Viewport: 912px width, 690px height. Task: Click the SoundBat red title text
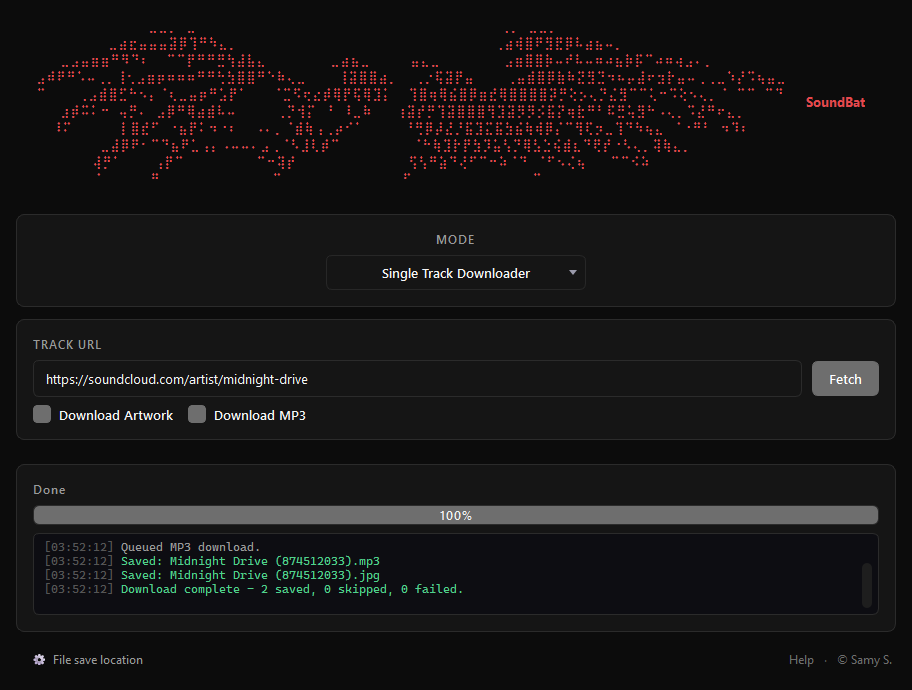[x=835, y=102]
